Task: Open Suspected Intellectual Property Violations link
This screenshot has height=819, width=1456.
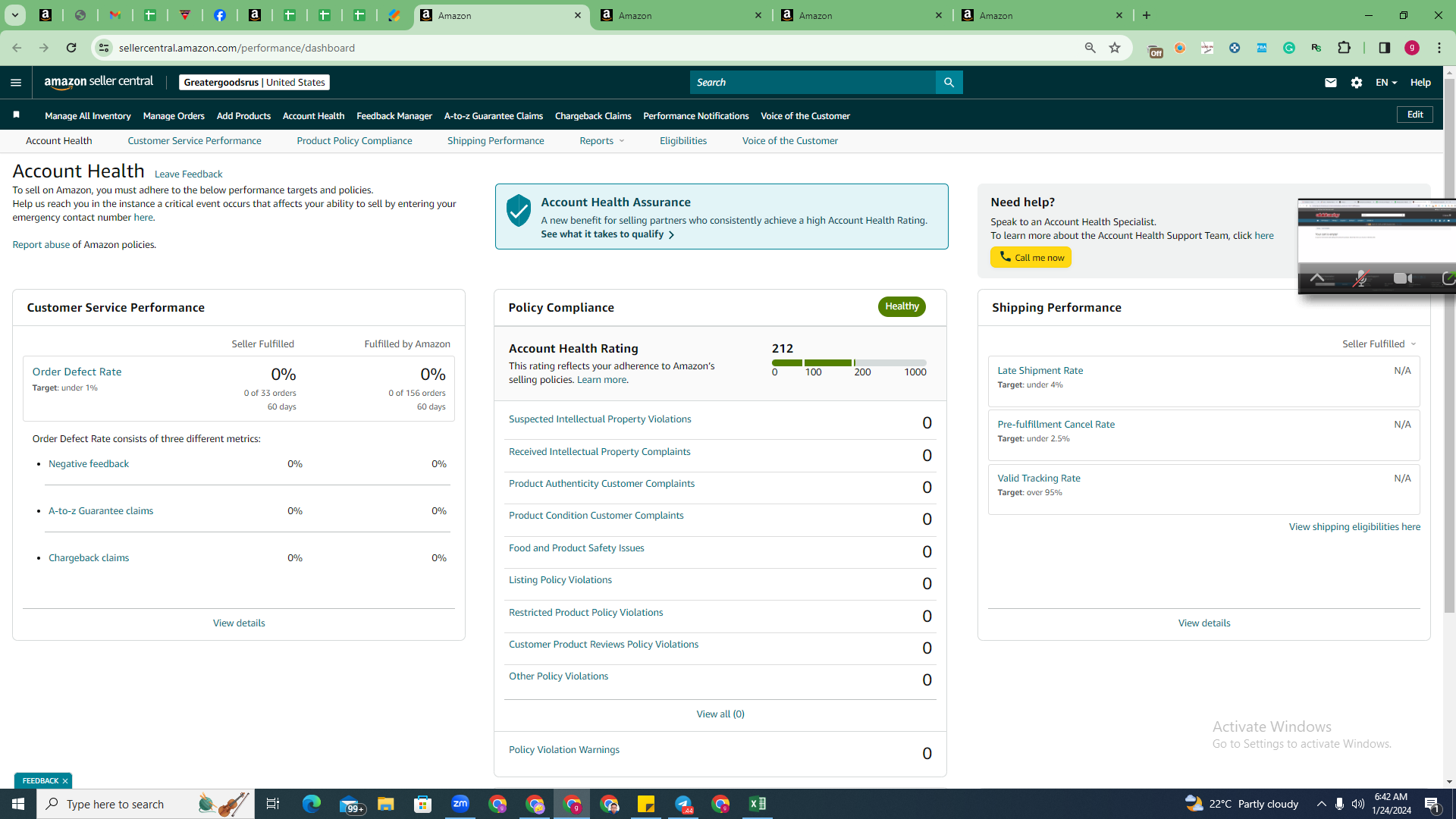Action: 600,419
